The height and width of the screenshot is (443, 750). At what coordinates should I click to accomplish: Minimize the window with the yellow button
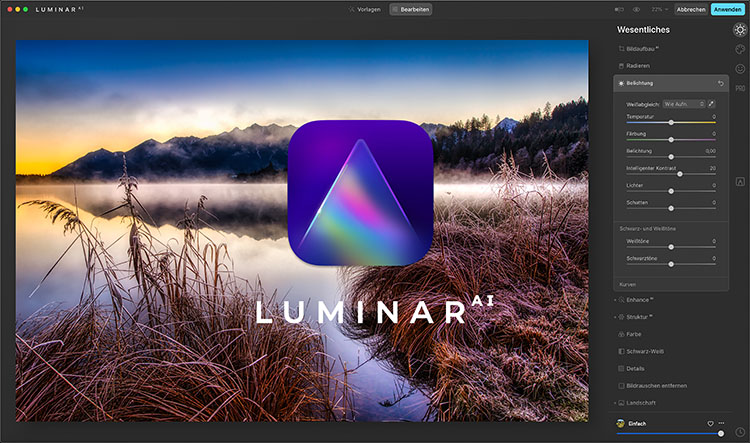click(x=18, y=9)
